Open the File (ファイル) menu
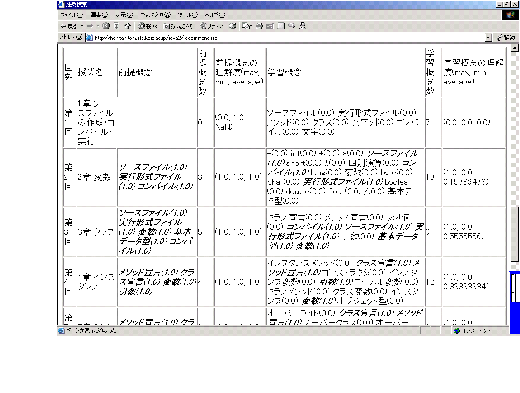This screenshot has height=393, width=520. pos(72,15)
